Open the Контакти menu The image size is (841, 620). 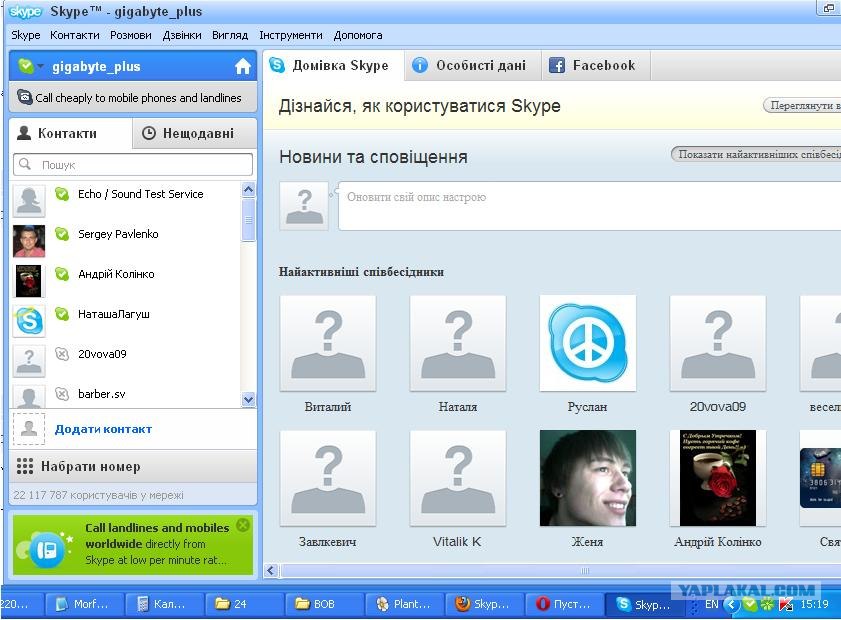(75, 35)
